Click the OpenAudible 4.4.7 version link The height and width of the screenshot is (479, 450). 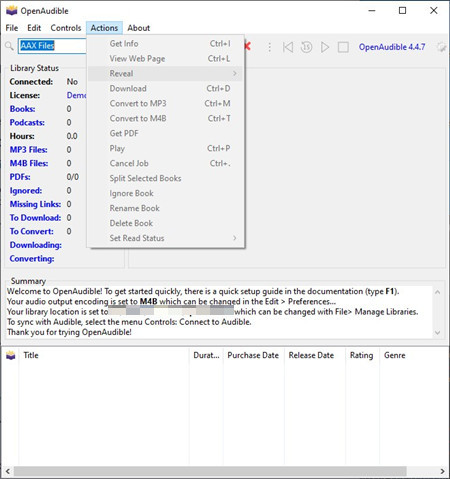click(392, 47)
